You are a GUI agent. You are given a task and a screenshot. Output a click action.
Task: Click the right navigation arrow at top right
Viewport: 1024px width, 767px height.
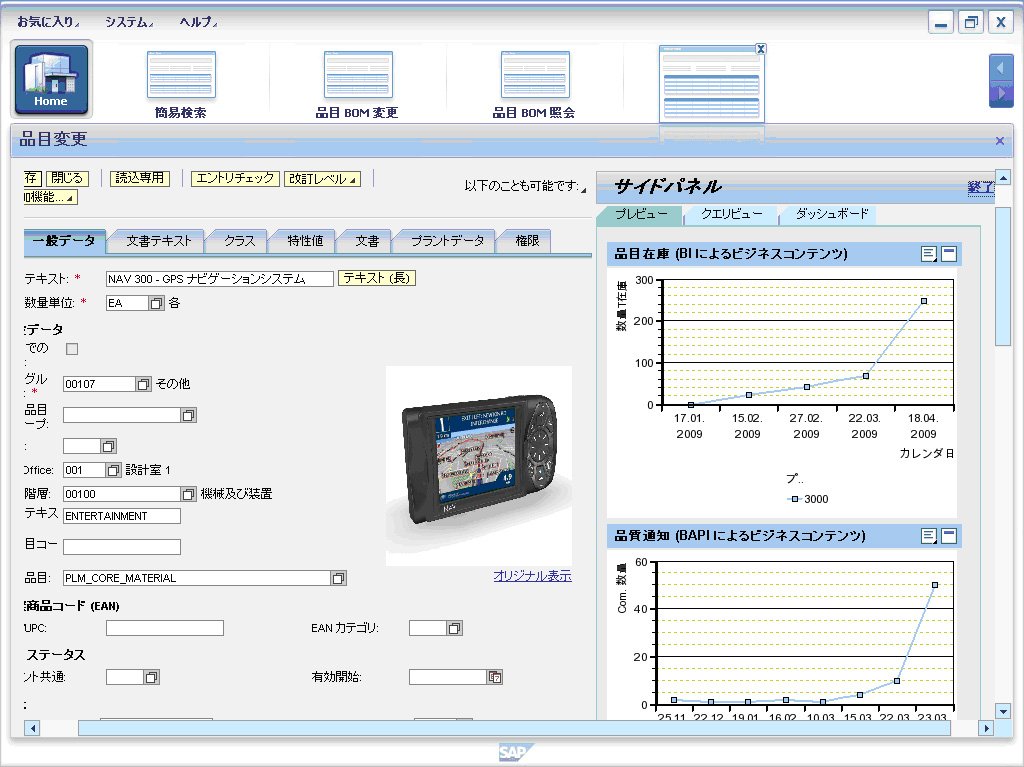click(1001, 94)
